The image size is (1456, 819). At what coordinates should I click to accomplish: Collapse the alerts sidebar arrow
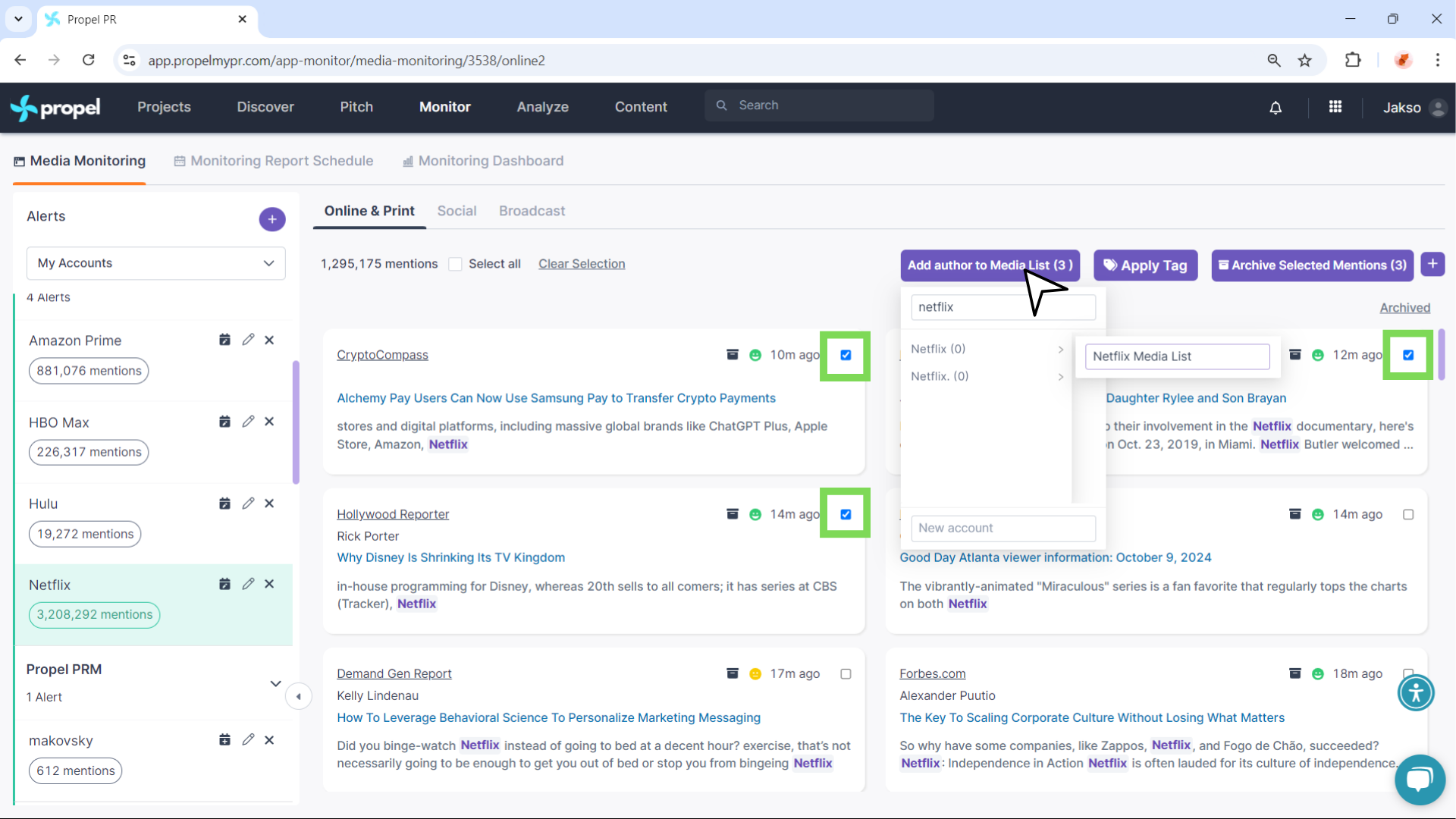pyautogui.click(x=299, y=696)
